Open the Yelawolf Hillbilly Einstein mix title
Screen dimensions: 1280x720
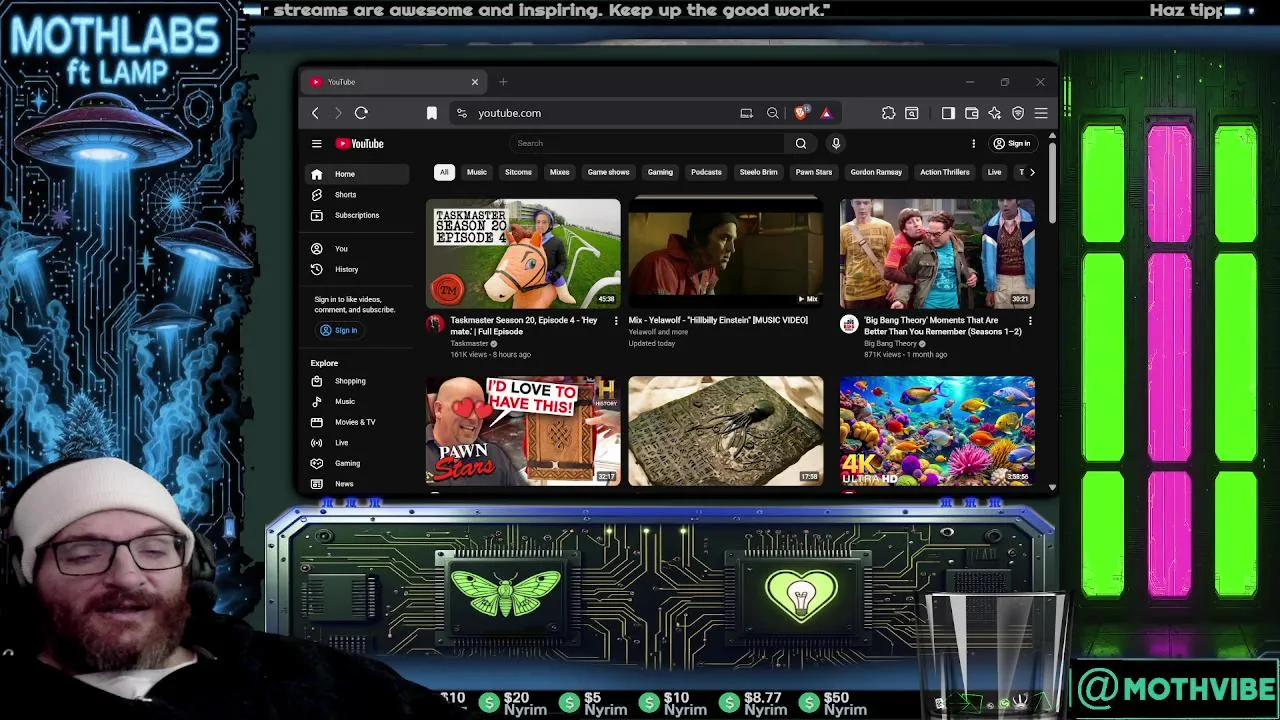(718, 320)
